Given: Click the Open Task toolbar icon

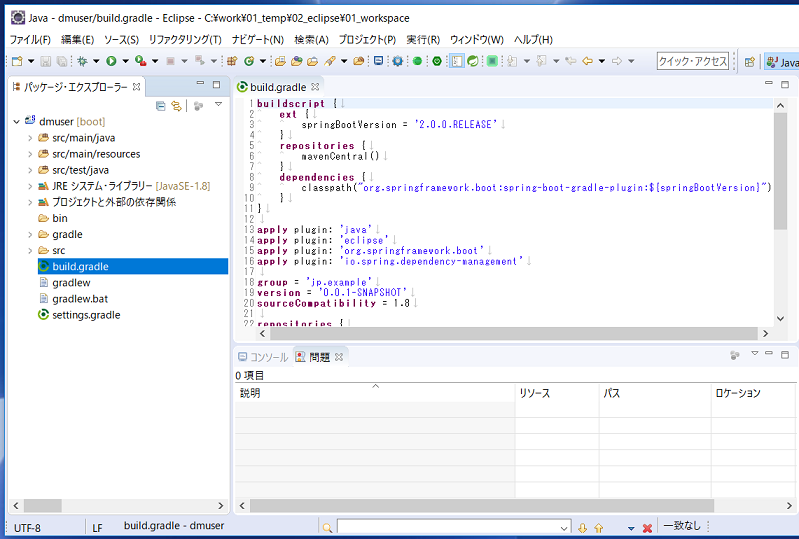Looking at the screenshot, I should (x=312, y=61).
